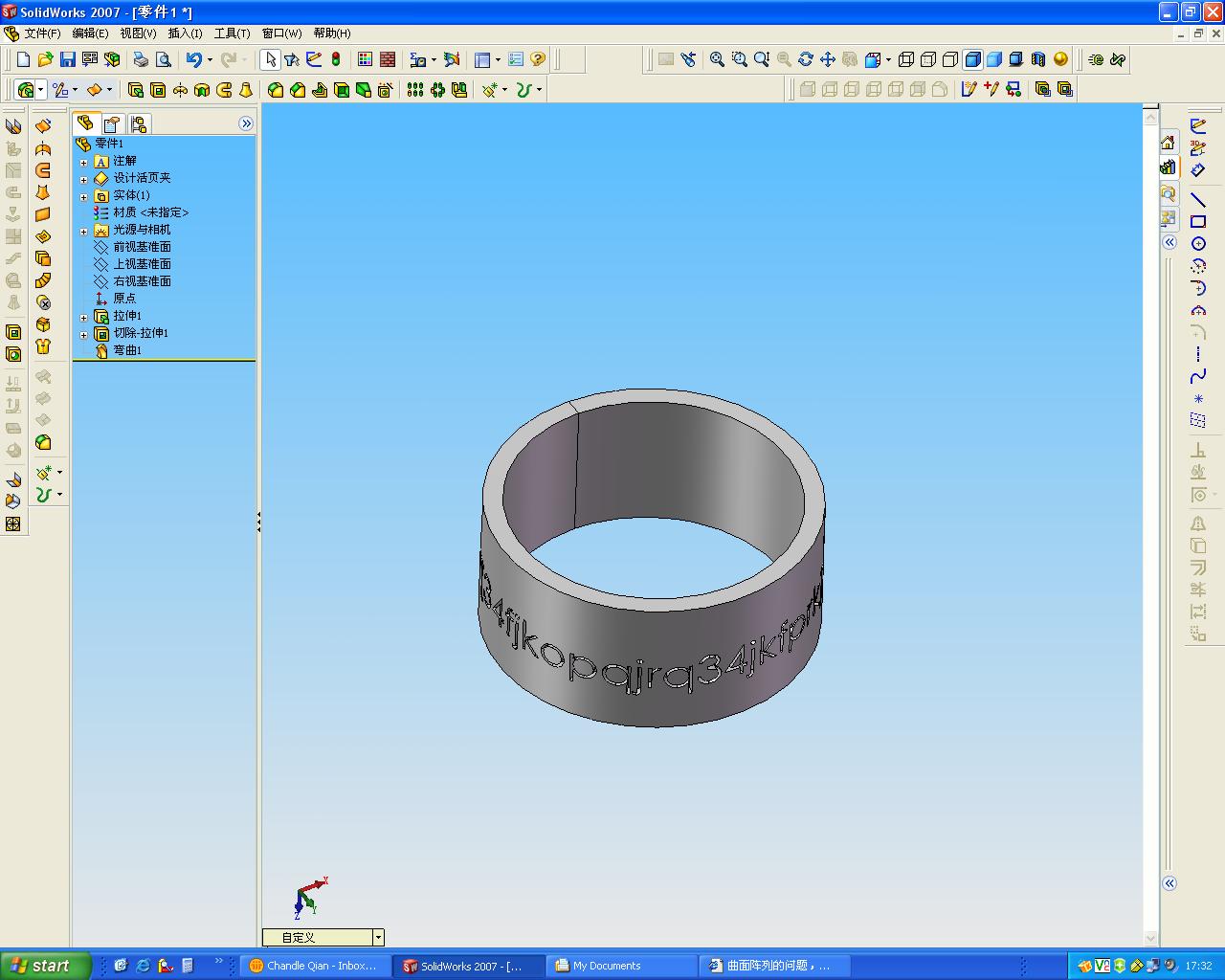Open a file with the Open folder icon

point(45,59)
